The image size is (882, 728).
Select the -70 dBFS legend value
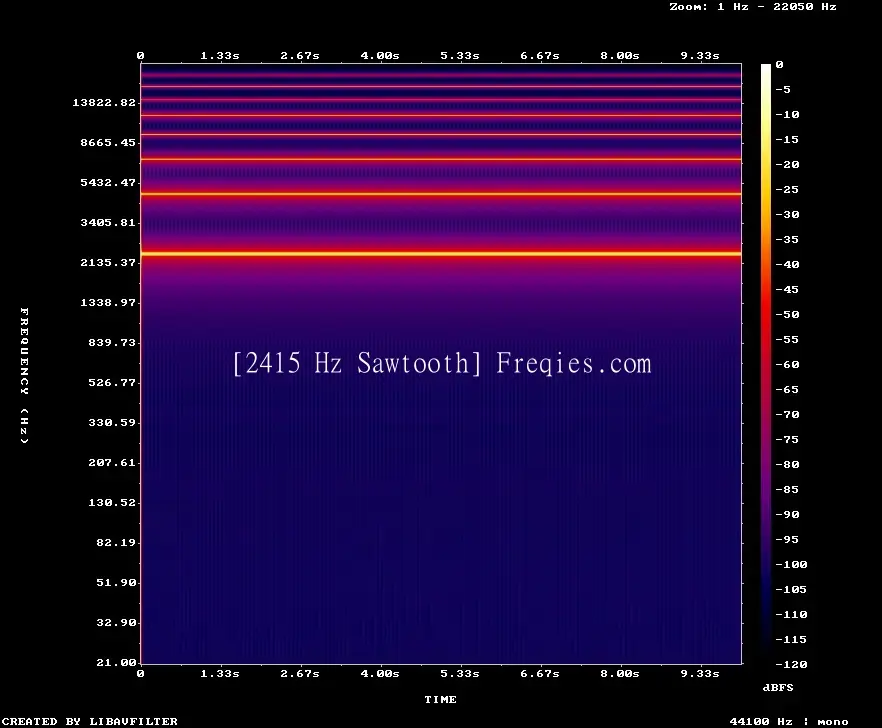tap(787, 415)
